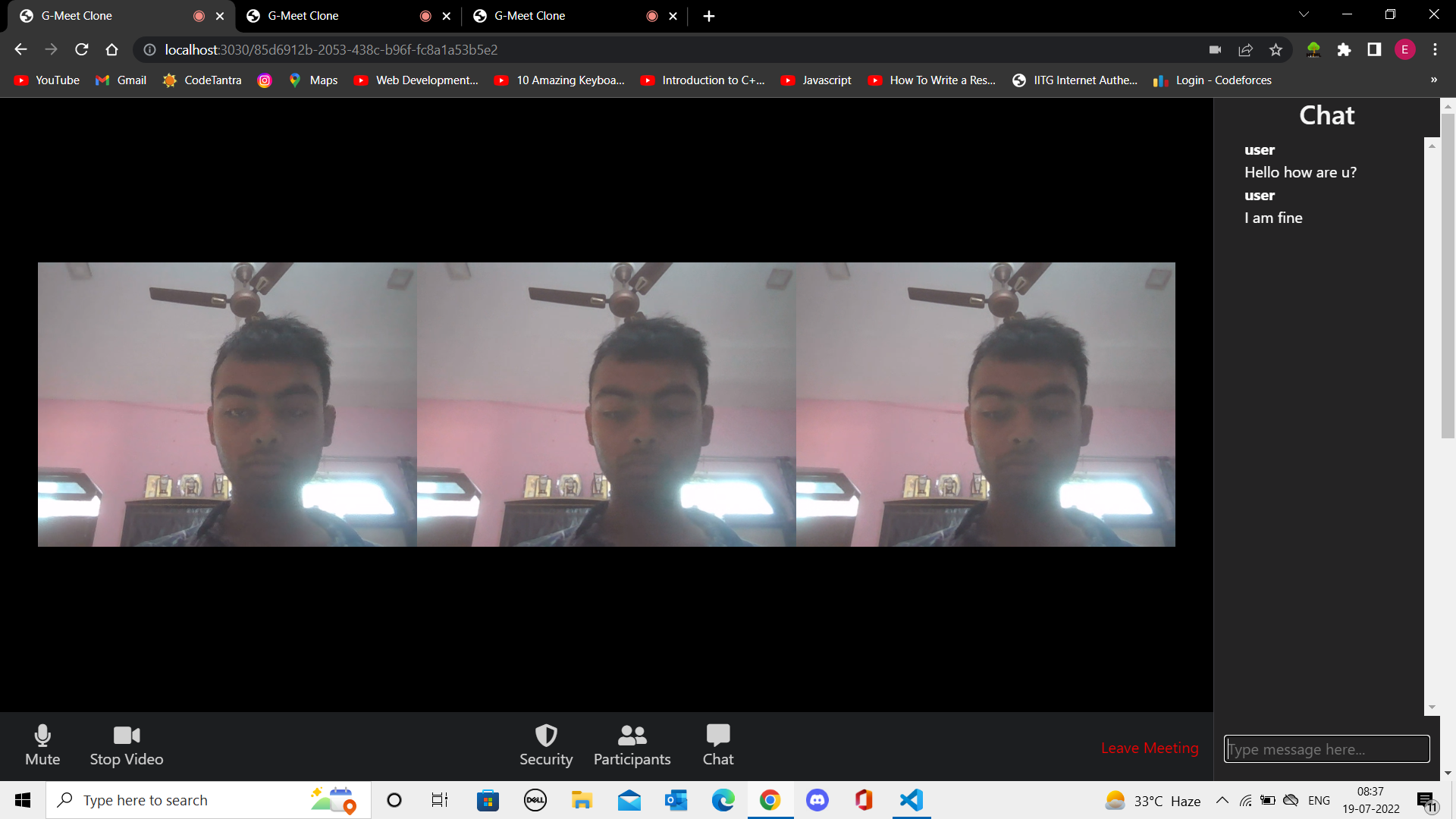The image size is (1456, 819).
Task: Open the Security shield icon
Action: tap(546, 736)
